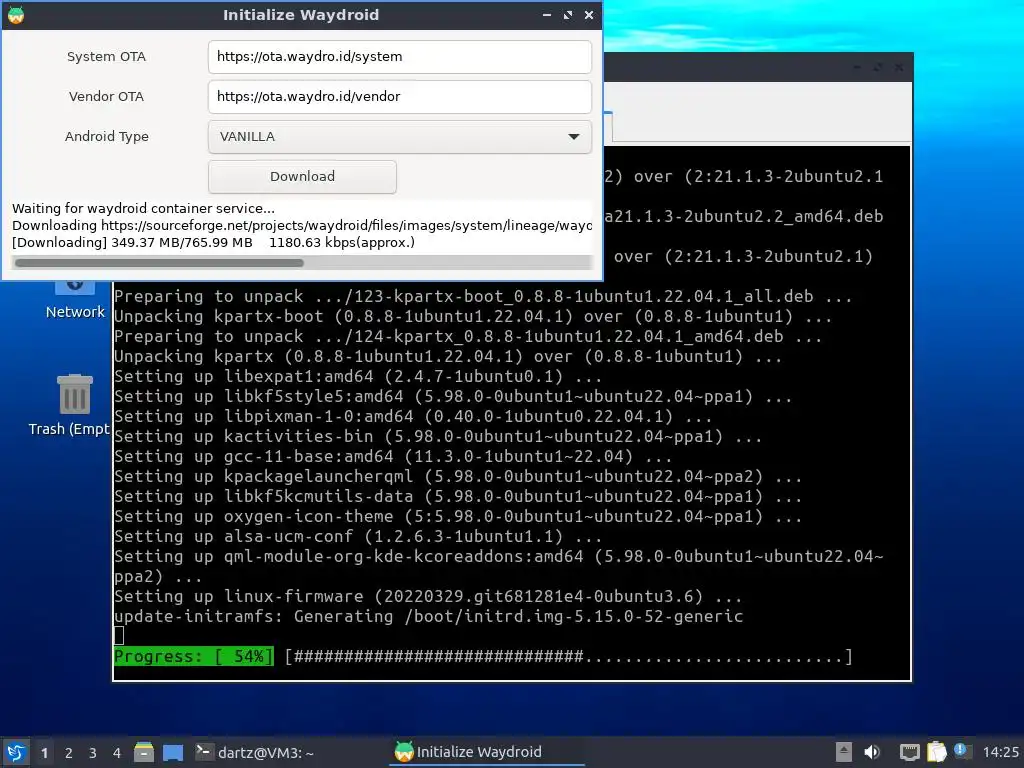
Task: Click the Progress 54% indicator in the terminal
Action: (x=193, y=656)
